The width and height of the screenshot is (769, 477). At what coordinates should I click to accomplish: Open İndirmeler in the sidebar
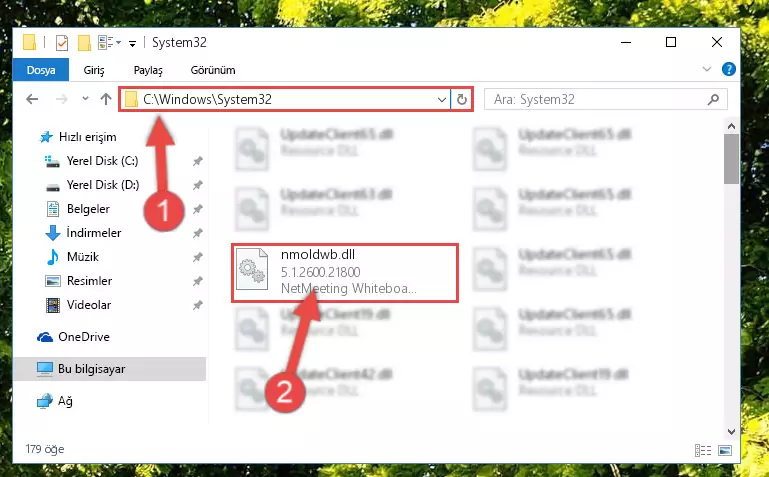pyautogui.click(x=94, y=232)
